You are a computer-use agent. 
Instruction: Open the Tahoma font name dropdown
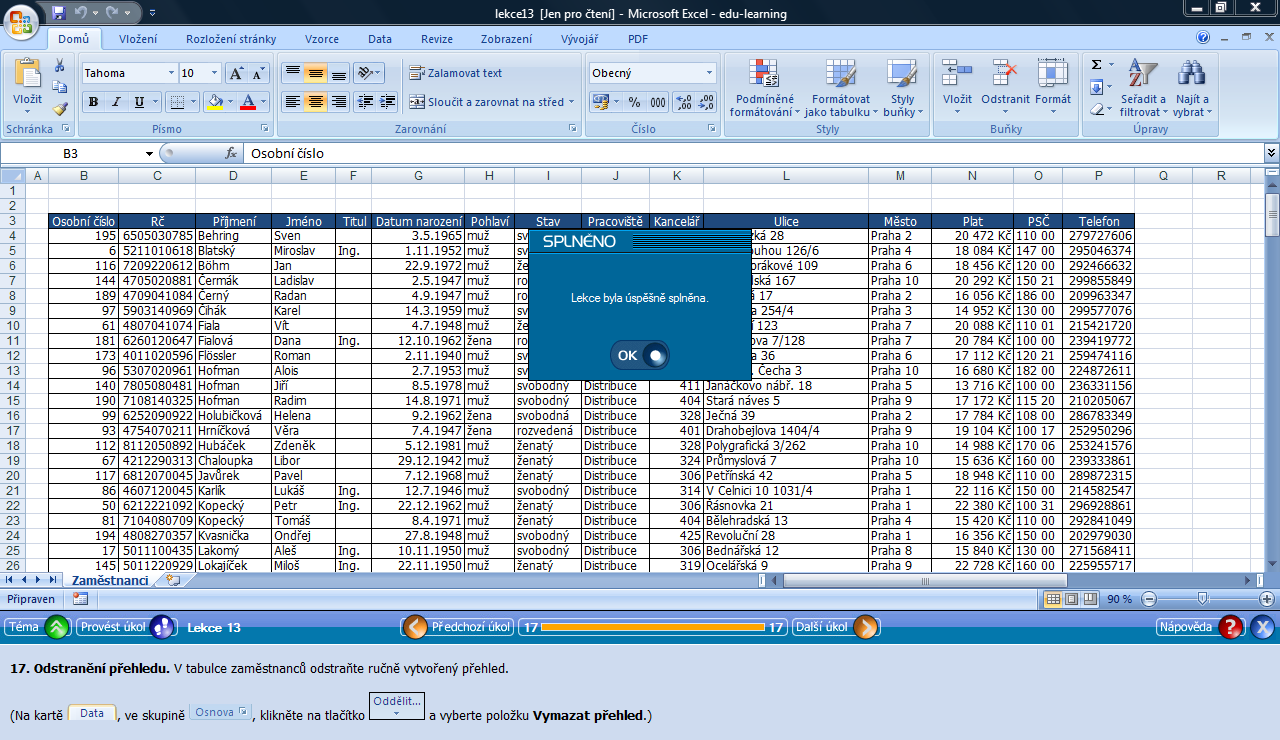pos(171,73)
